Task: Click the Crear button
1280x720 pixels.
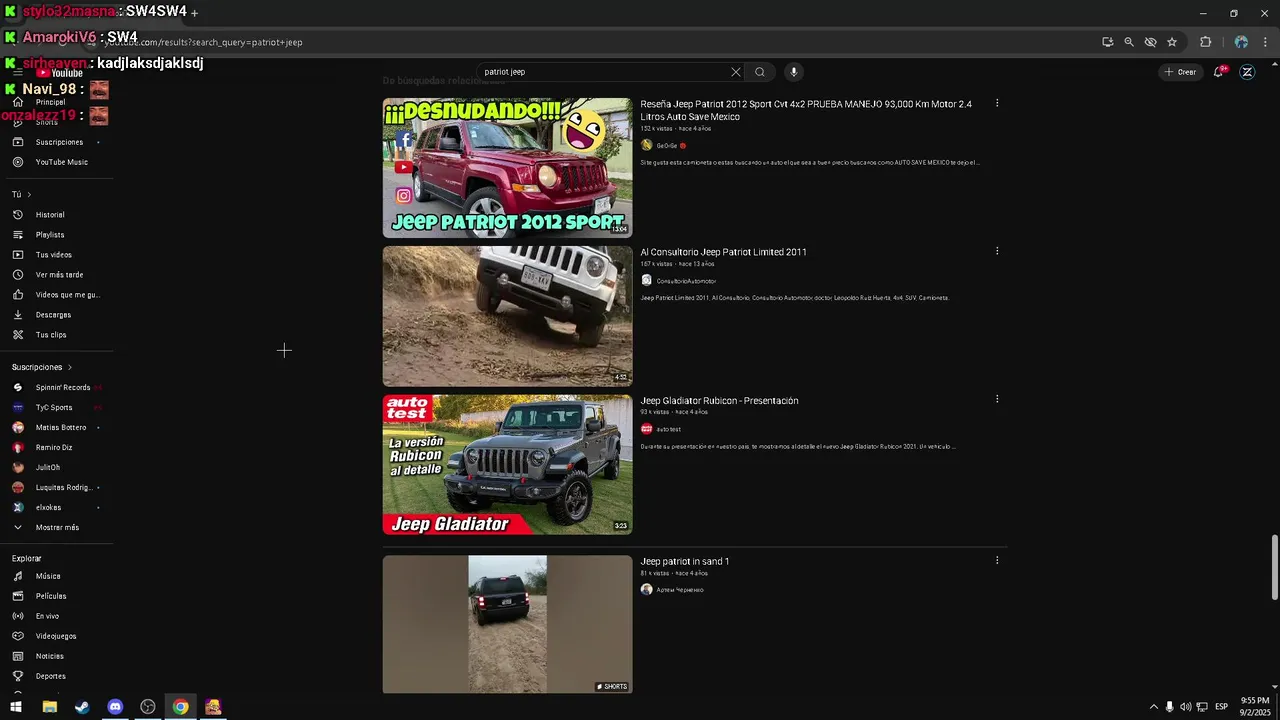Action: pos(1180,72)
